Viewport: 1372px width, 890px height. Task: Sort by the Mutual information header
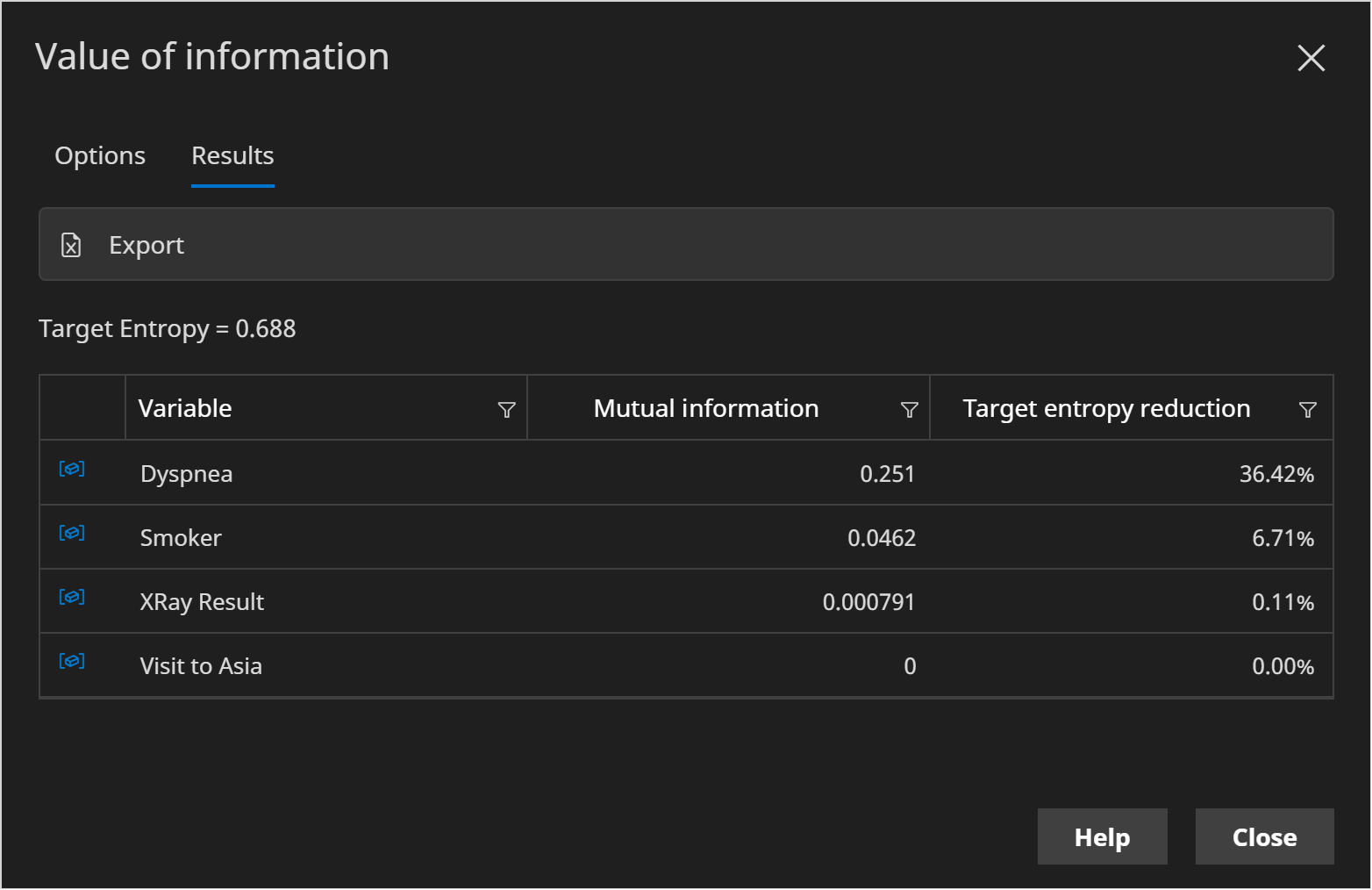pyautogui.click(x=705, y=409)
